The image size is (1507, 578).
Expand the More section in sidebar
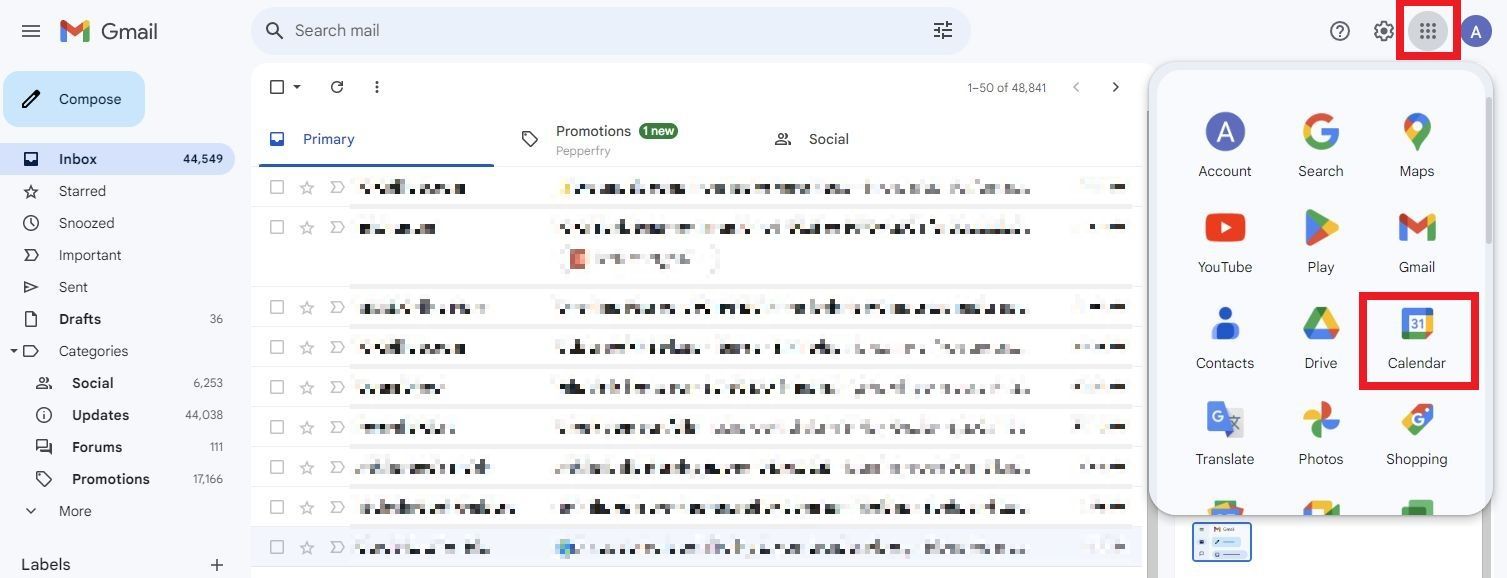[74, 511]
